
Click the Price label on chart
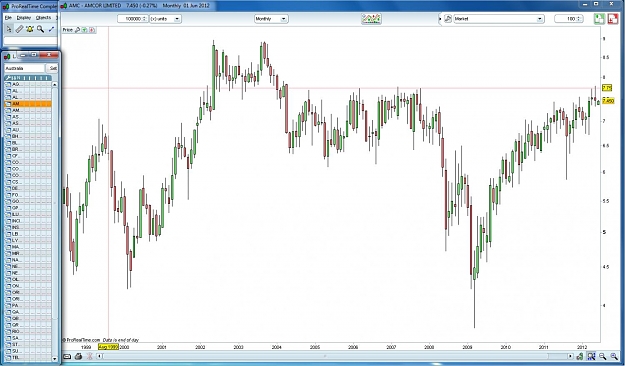click(x=67, y=30)
